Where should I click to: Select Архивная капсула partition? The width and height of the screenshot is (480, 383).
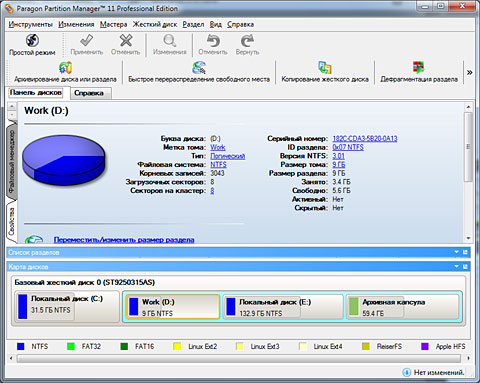(x=403, y=307)
